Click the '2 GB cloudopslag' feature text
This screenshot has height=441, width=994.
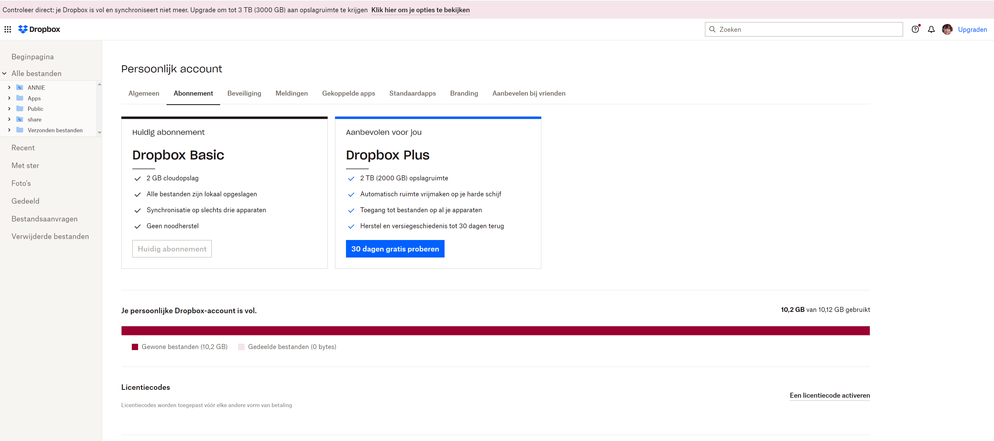(172, 178)
